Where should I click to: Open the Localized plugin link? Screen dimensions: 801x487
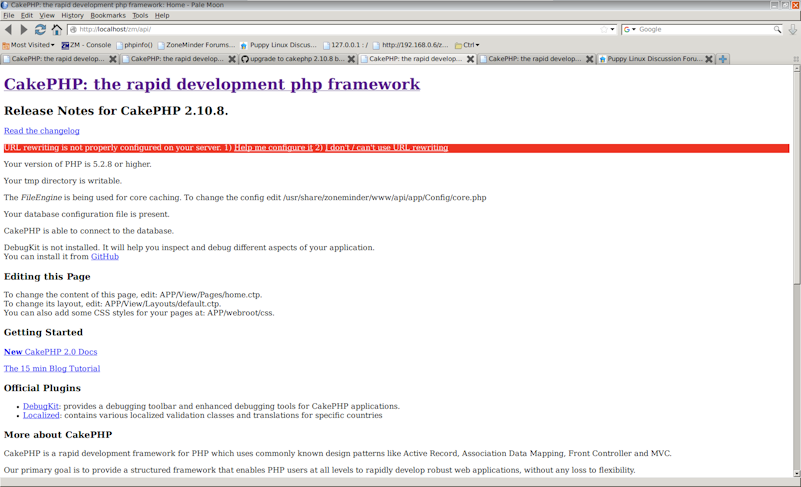click(x=41, y=415)
